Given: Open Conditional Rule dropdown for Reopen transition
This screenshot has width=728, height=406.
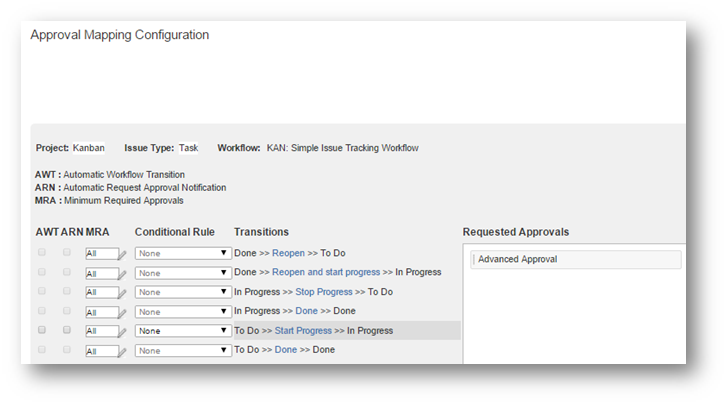Looking at the screenshot, I should [x=183, y=254].
